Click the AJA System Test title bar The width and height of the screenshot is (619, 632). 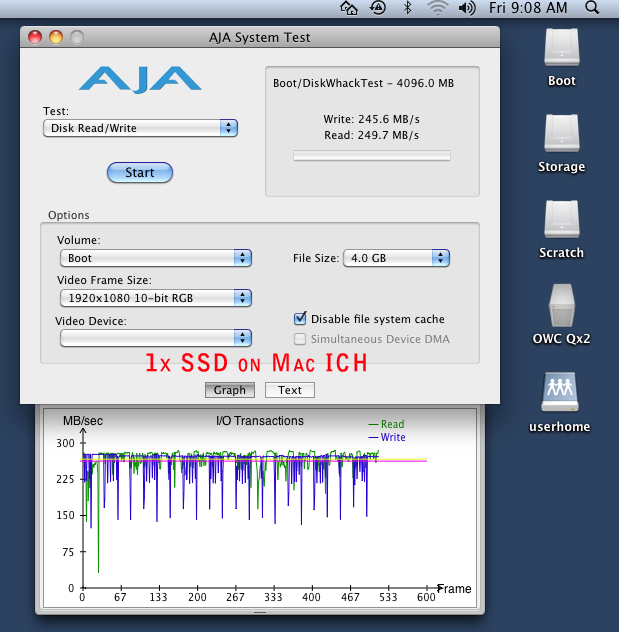point(260,37)
